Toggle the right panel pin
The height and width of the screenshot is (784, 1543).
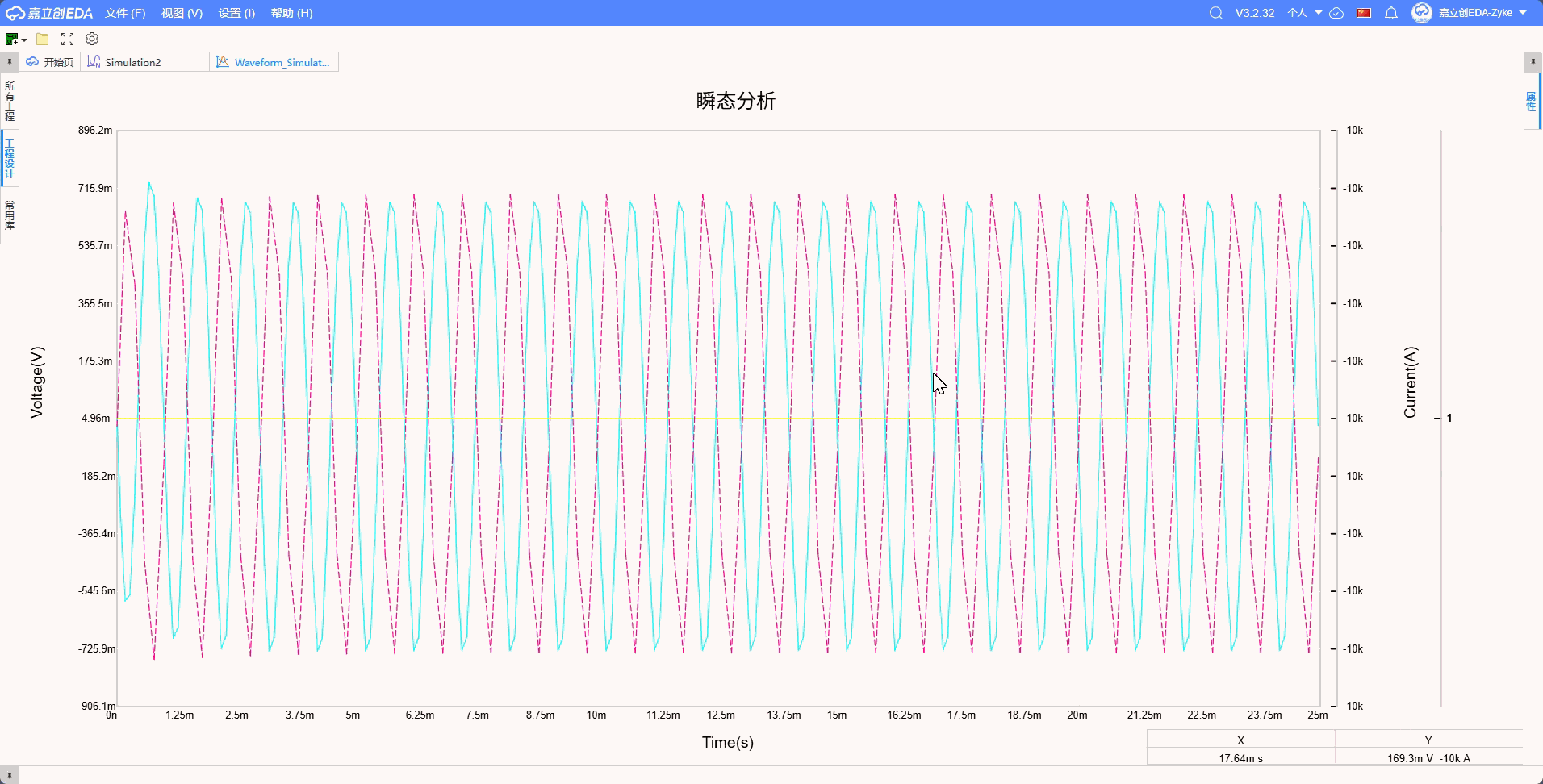1533,62
